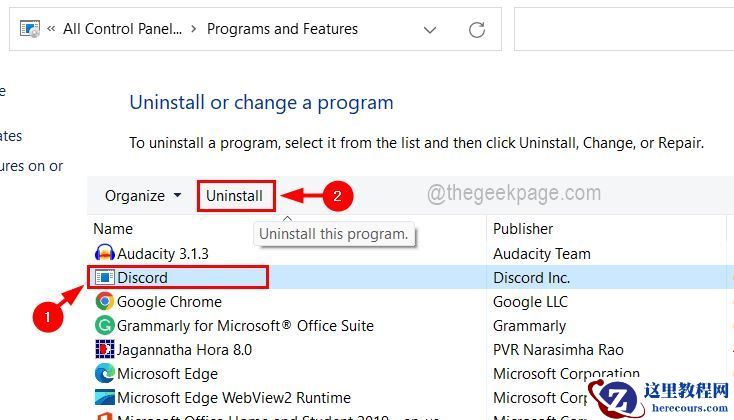Click the Programs and Features breadcrumb
The height and width of the screenshot is (420, 734).
[282, 29]
